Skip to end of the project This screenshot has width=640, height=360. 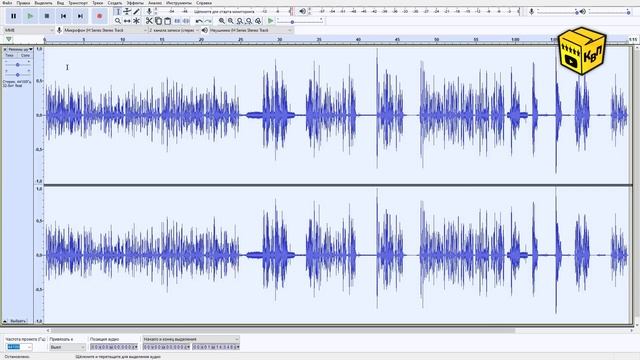[80, 16]
